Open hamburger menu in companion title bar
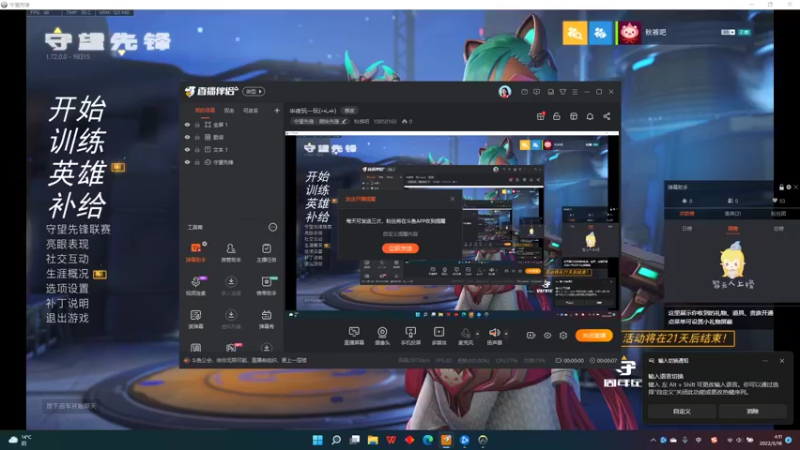Screen dimensions: 800x450 click(575, 92)
